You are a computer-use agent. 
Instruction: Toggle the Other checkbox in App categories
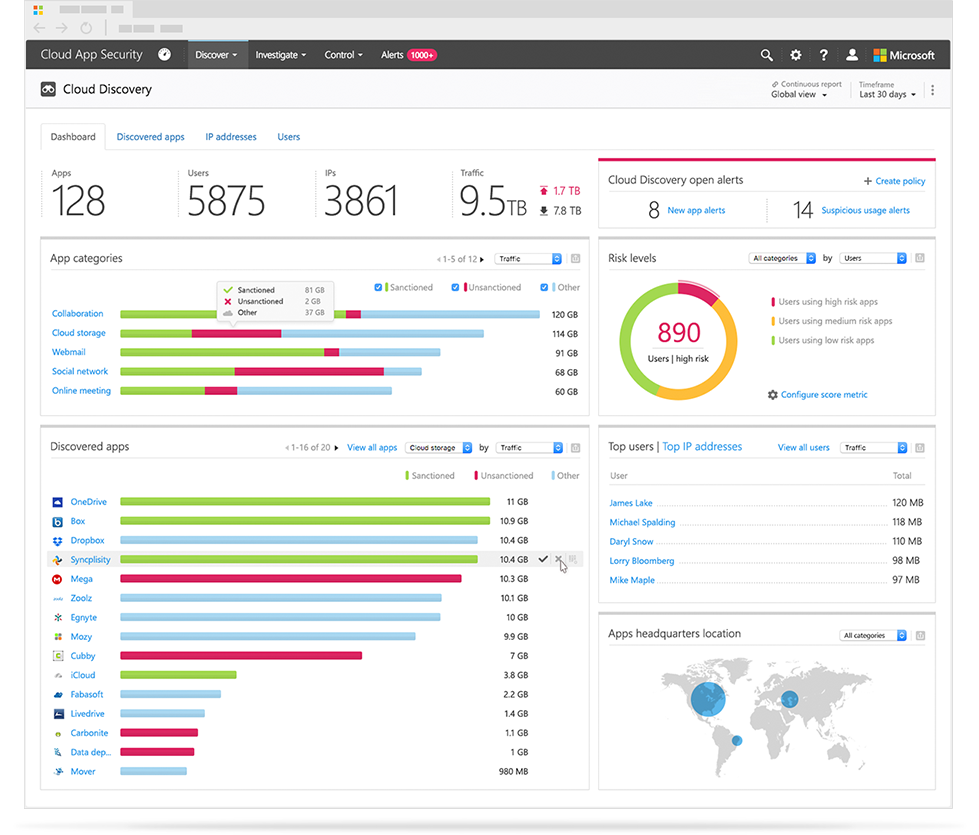(x=545, y=287)
